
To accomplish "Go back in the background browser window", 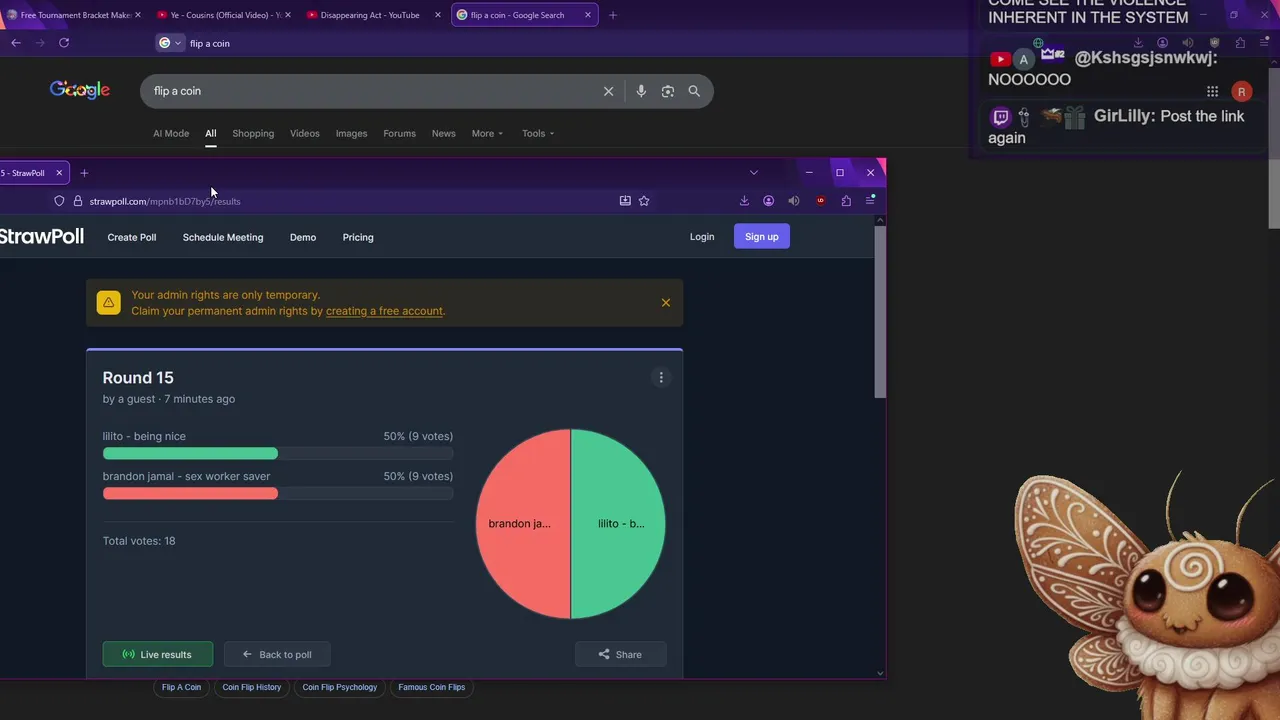I will click(16, 43).
